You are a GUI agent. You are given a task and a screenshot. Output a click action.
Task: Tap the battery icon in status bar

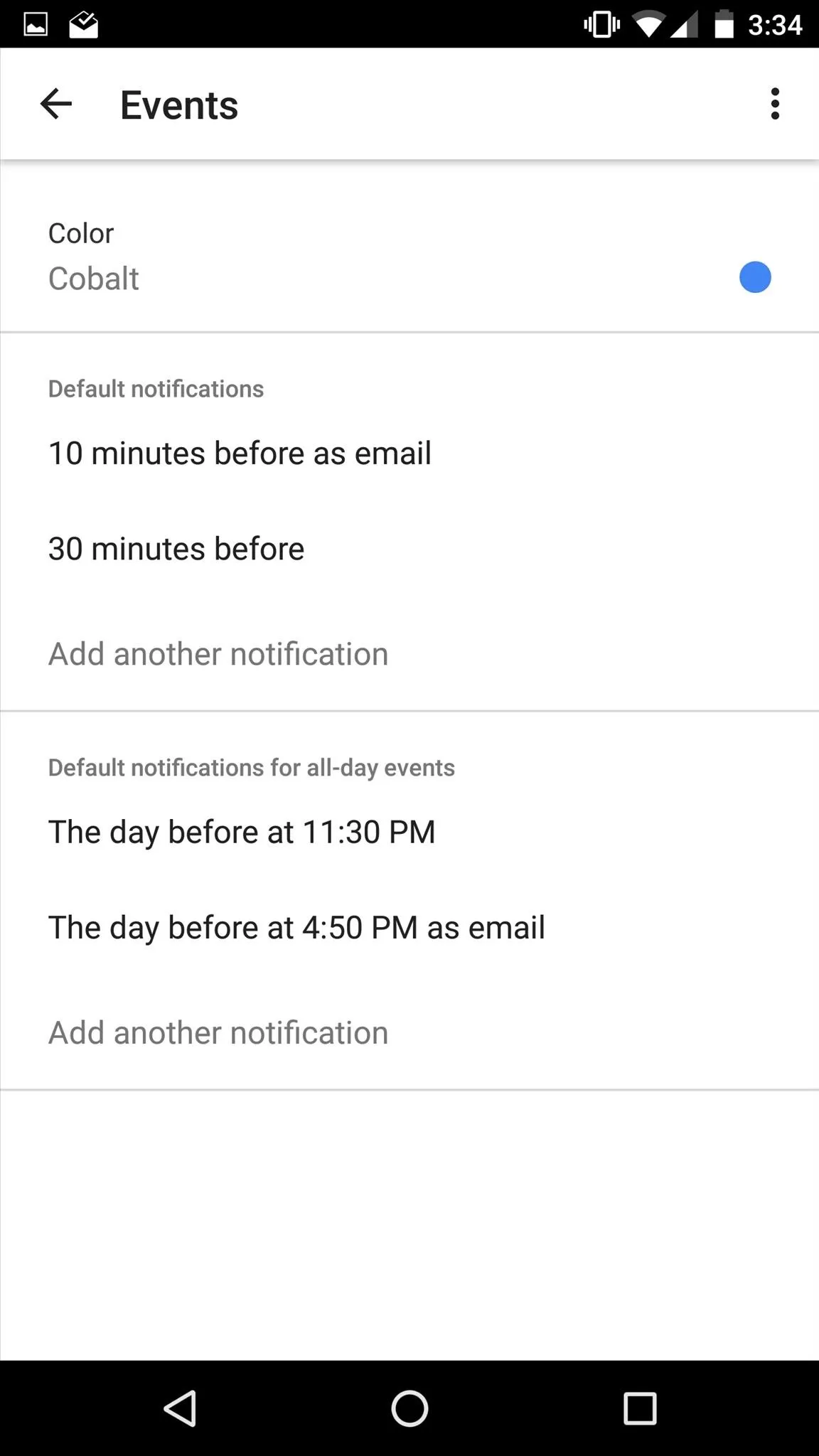click(x=724, y=24)
